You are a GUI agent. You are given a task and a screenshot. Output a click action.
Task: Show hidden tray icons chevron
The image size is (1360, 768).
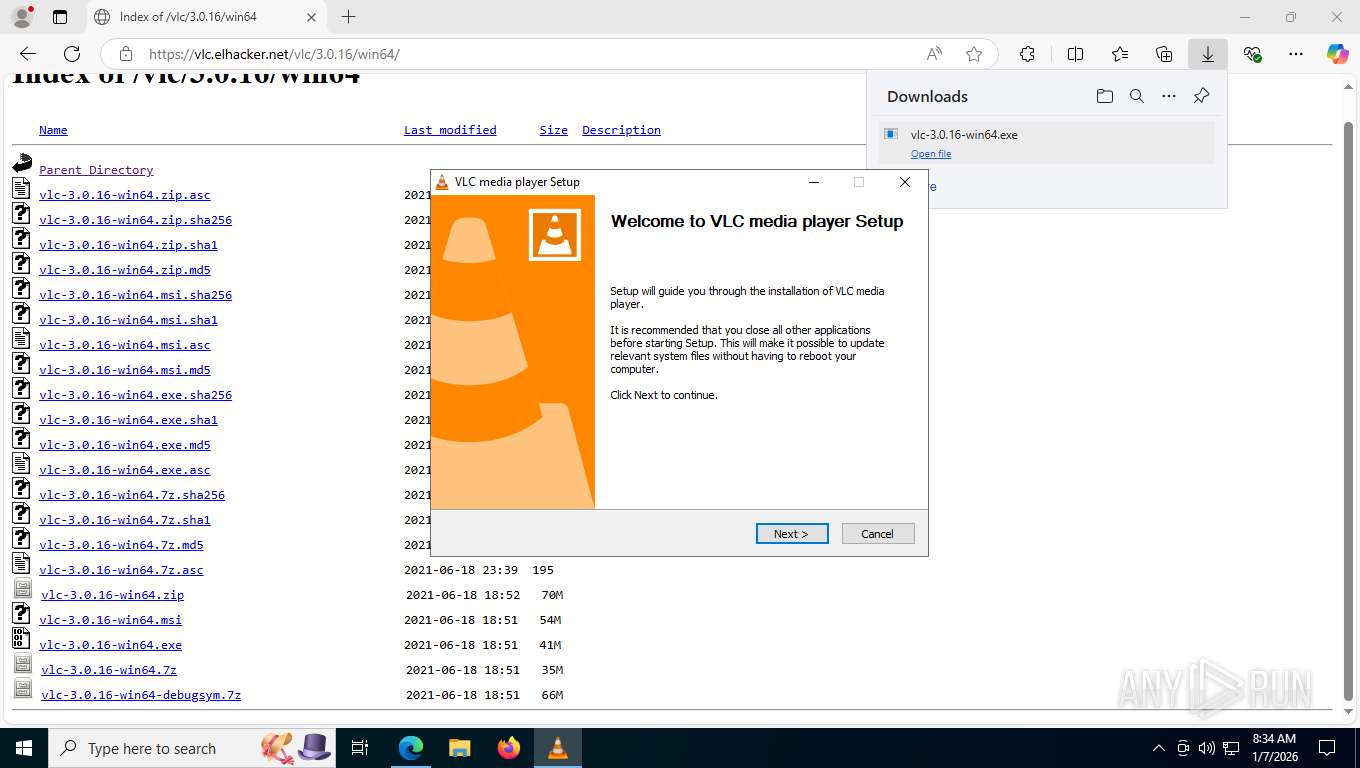coord(1159,748)
